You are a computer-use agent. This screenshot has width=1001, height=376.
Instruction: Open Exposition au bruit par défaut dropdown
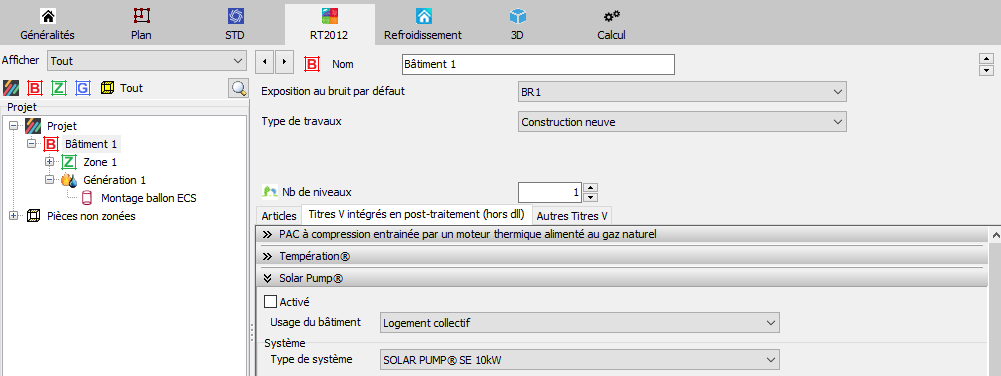pos(682,92)
